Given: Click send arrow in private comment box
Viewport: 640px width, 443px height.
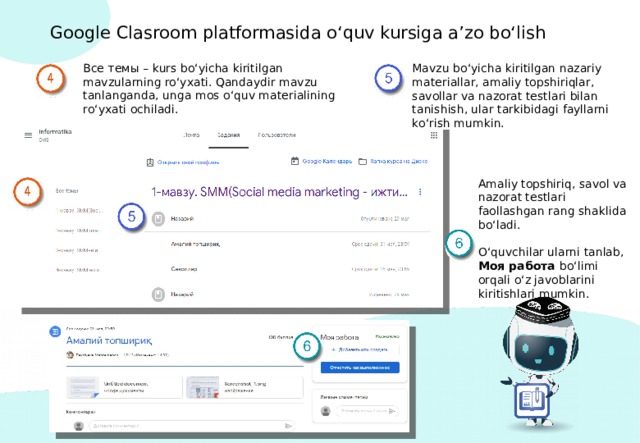Looking at the screenshot, I should 392,411.
